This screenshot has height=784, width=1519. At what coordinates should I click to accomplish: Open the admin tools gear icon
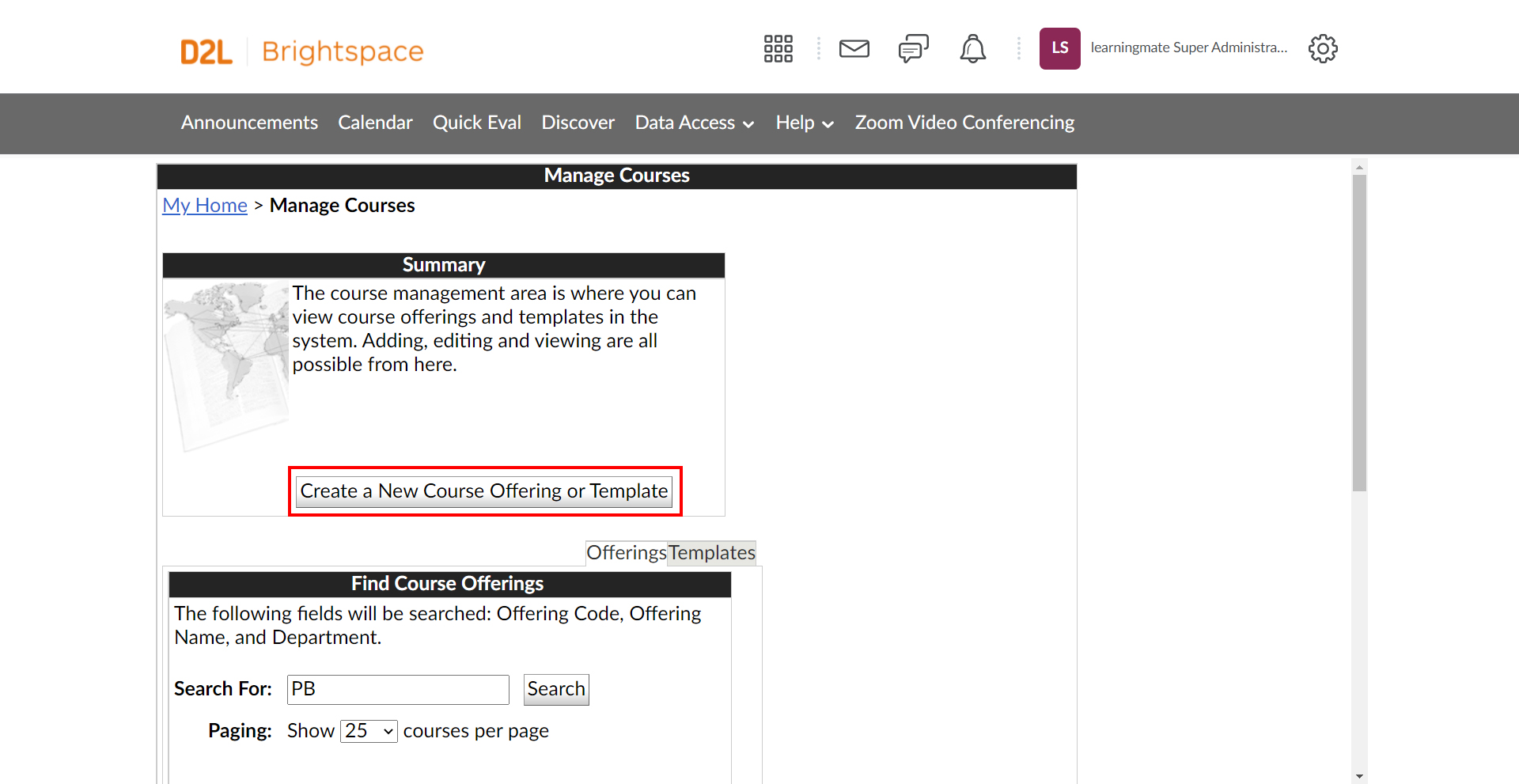[1322, 48]
